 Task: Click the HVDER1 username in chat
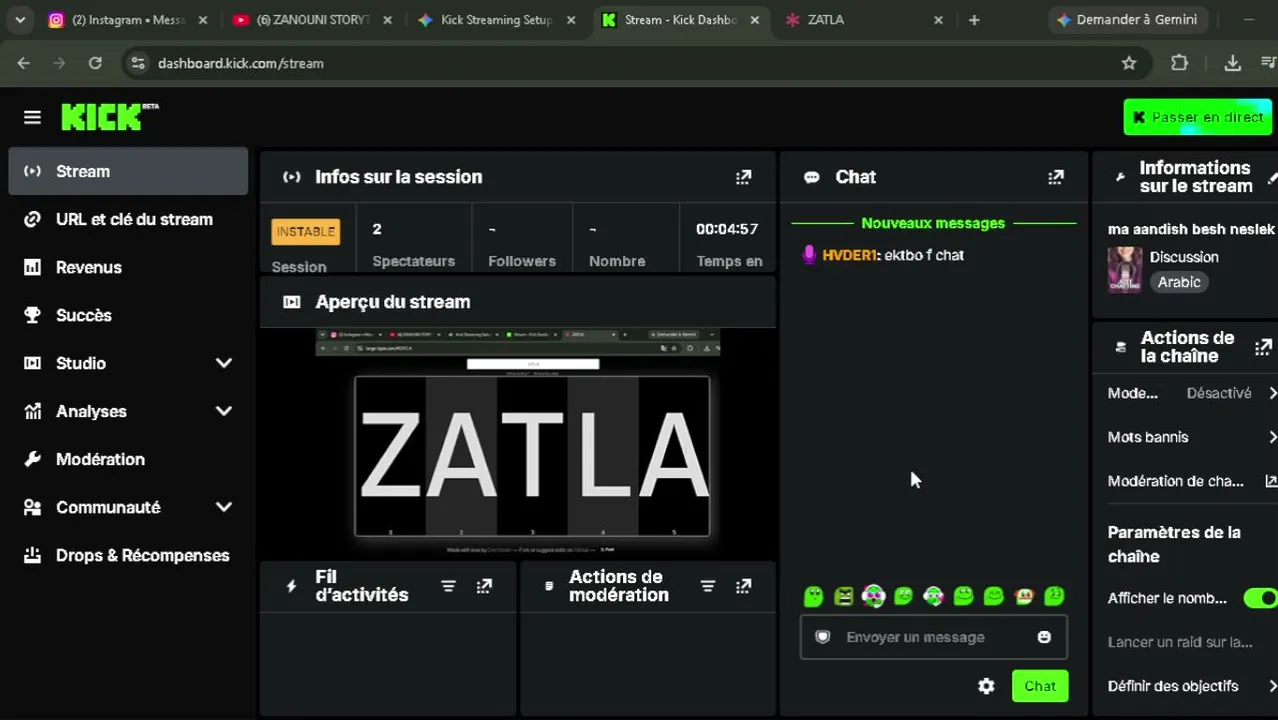pyautogui.click(x=849, y=255)
